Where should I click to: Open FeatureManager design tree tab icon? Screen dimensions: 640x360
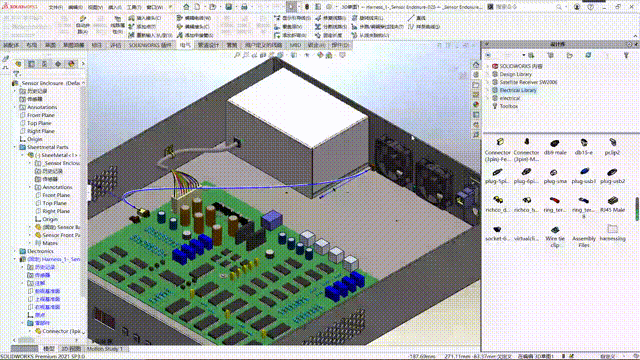point(18,64)
